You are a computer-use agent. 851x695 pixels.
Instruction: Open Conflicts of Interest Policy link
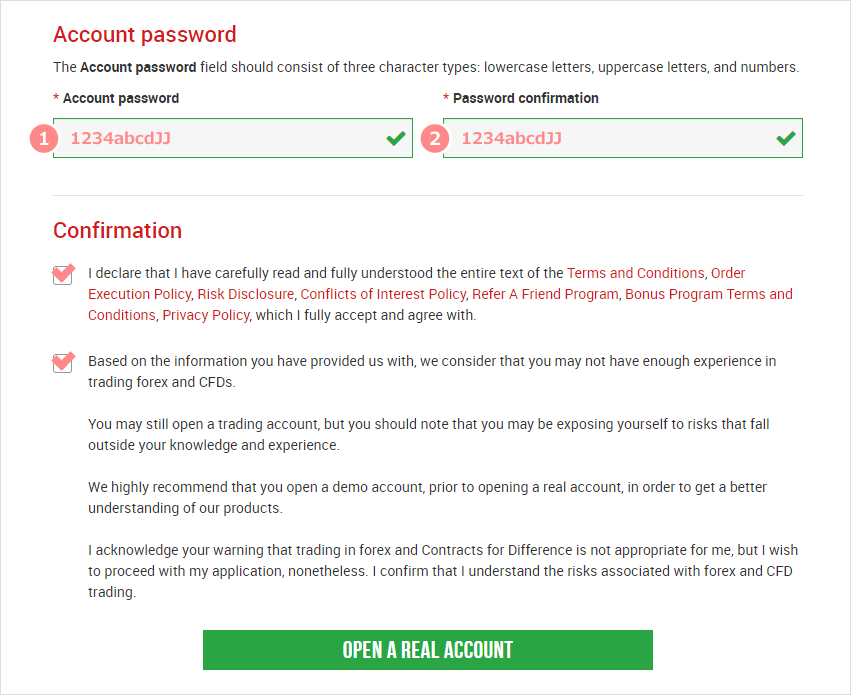[x=383, y=294]
